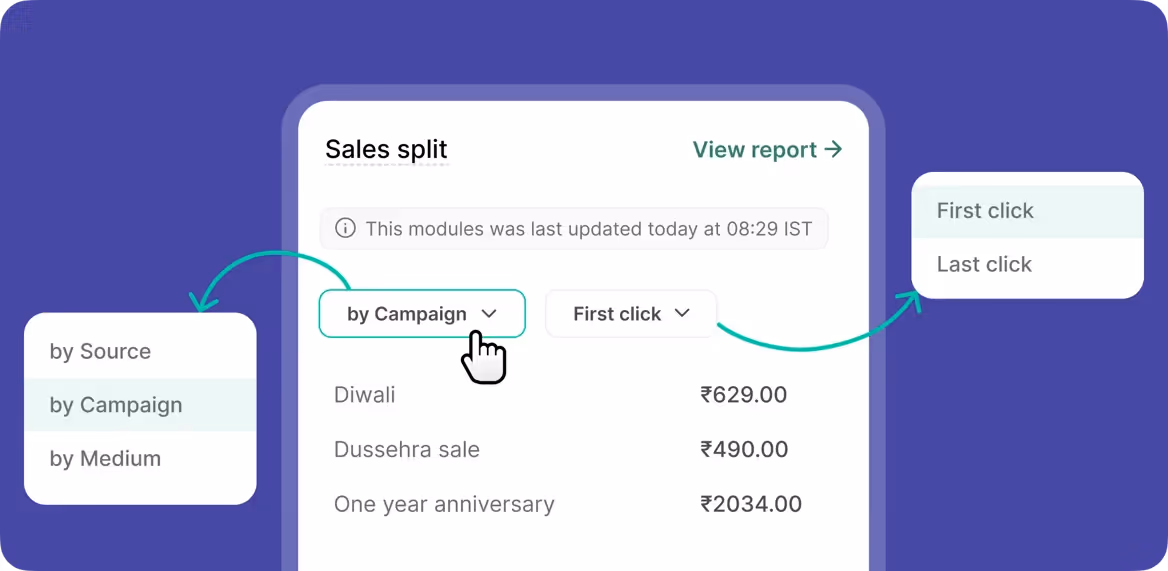Click the arrow icon beside View report
This screenshot has height=571, width=1168.
tap(833, 150)
